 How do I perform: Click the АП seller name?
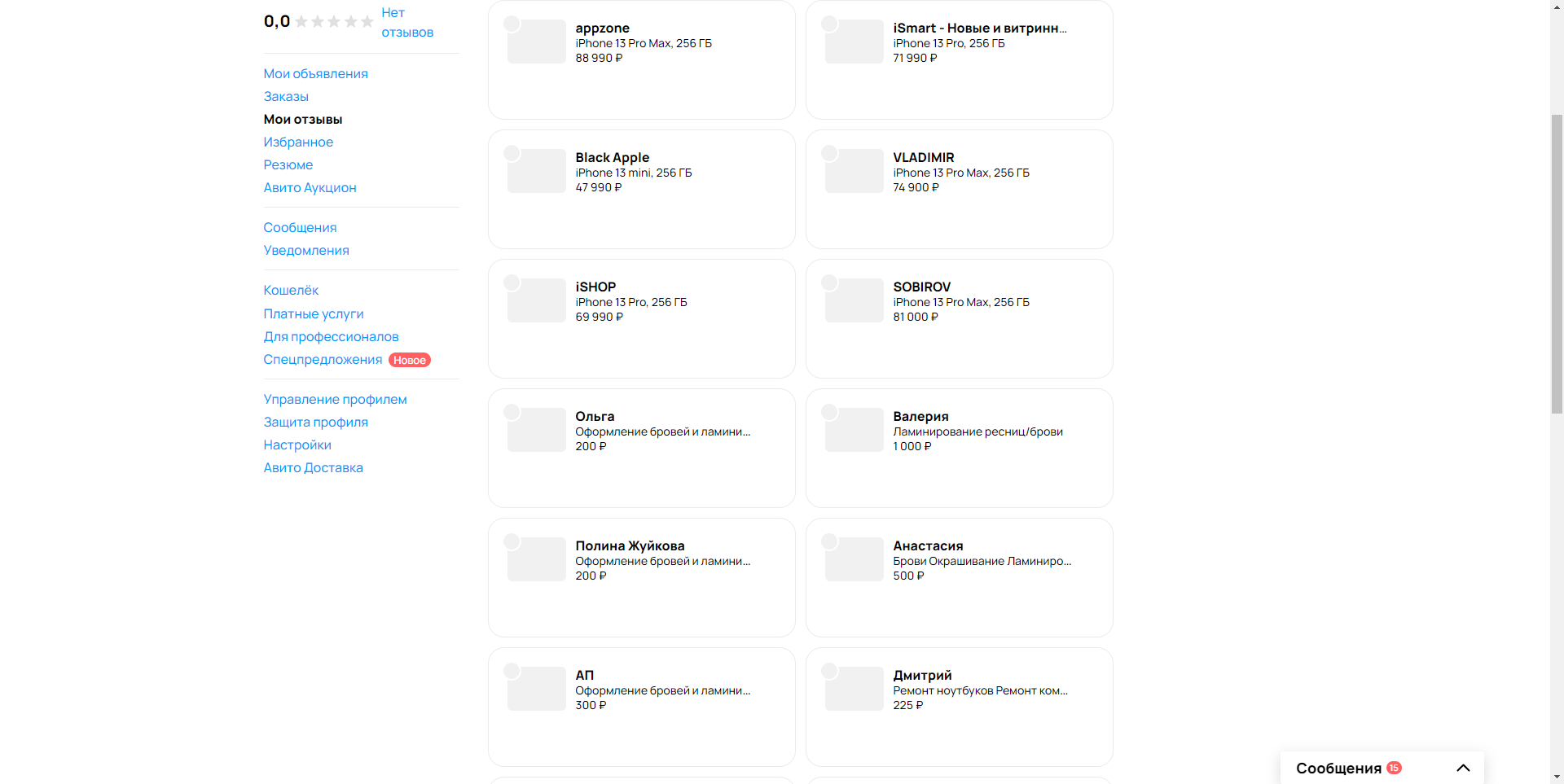[585, 675]
